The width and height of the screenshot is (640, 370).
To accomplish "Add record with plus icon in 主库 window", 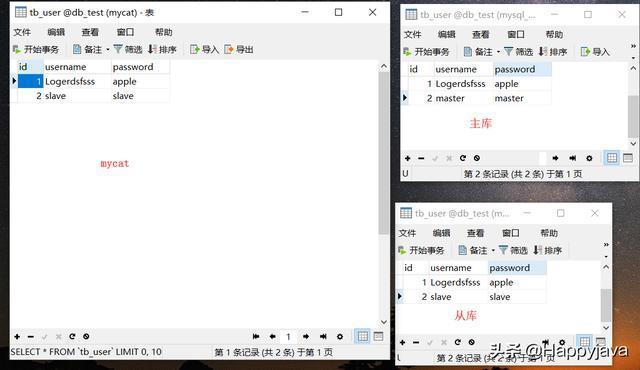I will [407, 158].
